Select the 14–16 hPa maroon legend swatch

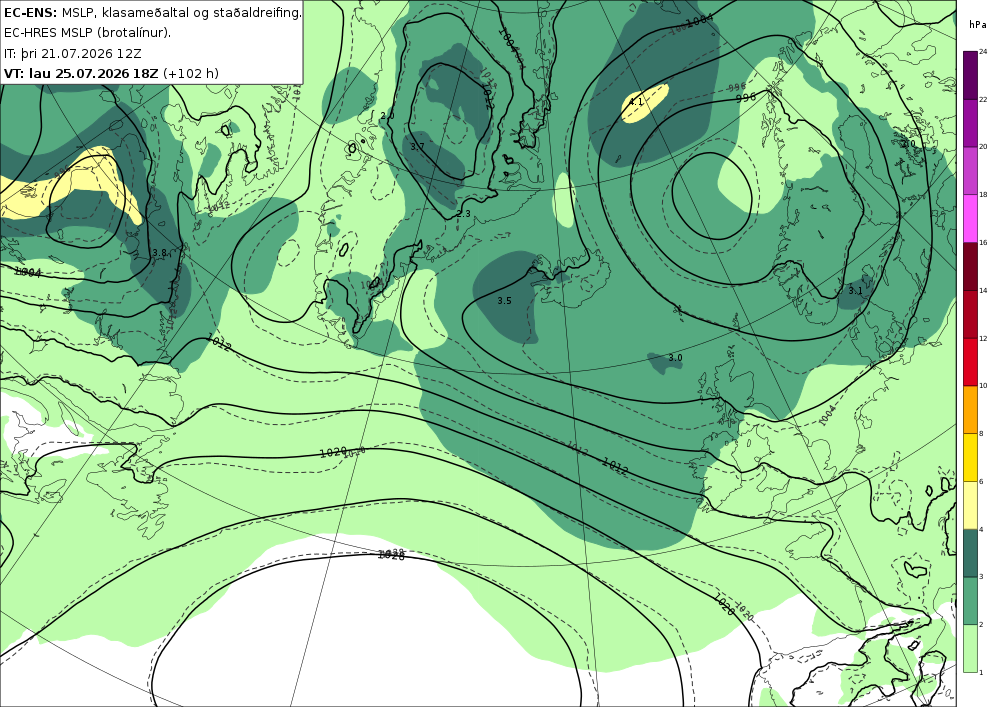[x=970, y=266]
